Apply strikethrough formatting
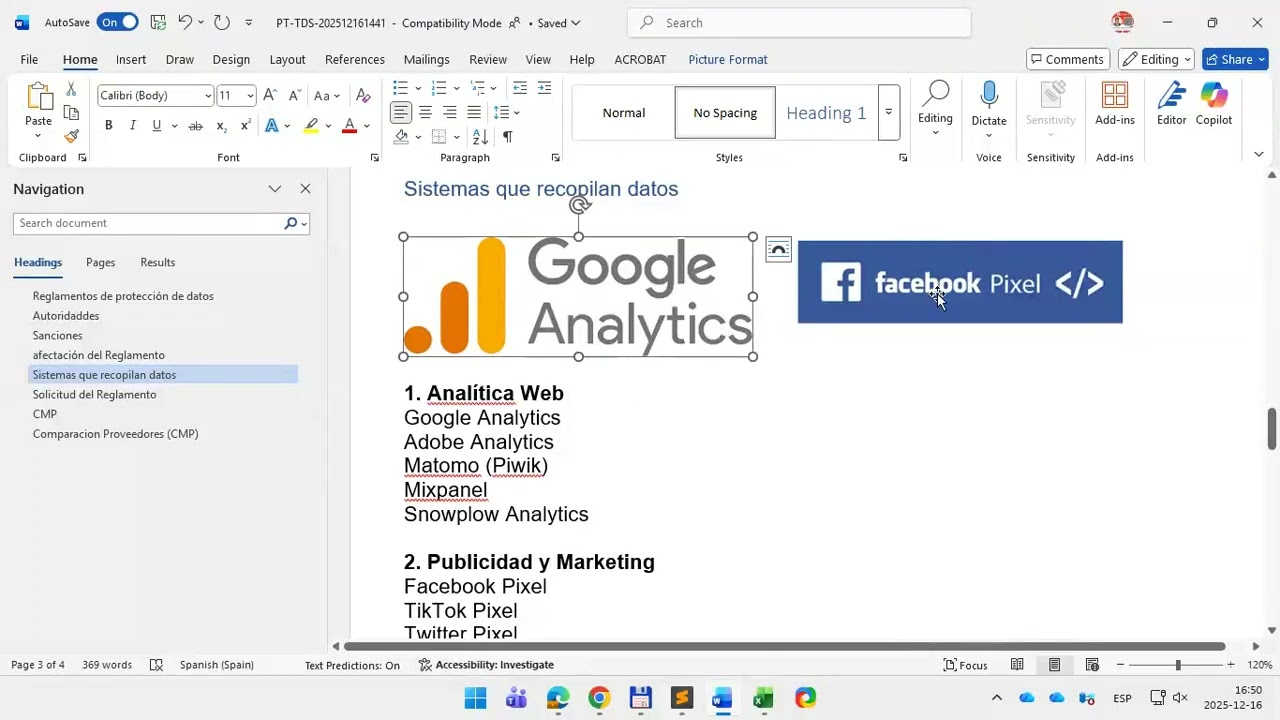The image size is (1280, 720). [x=196, y=126]
